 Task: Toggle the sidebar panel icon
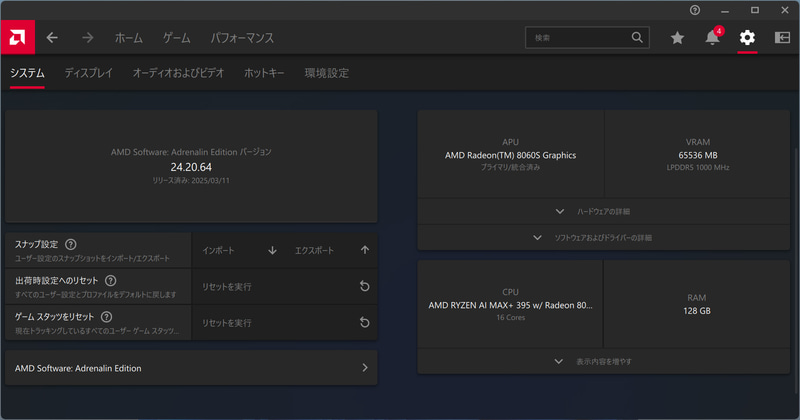point(782,37)
